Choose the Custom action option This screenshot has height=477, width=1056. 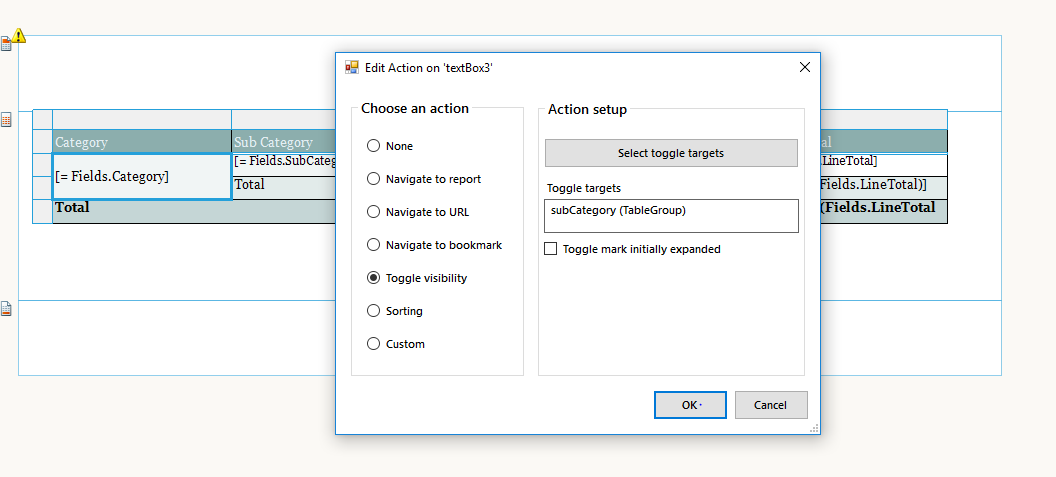click(374, 344)
